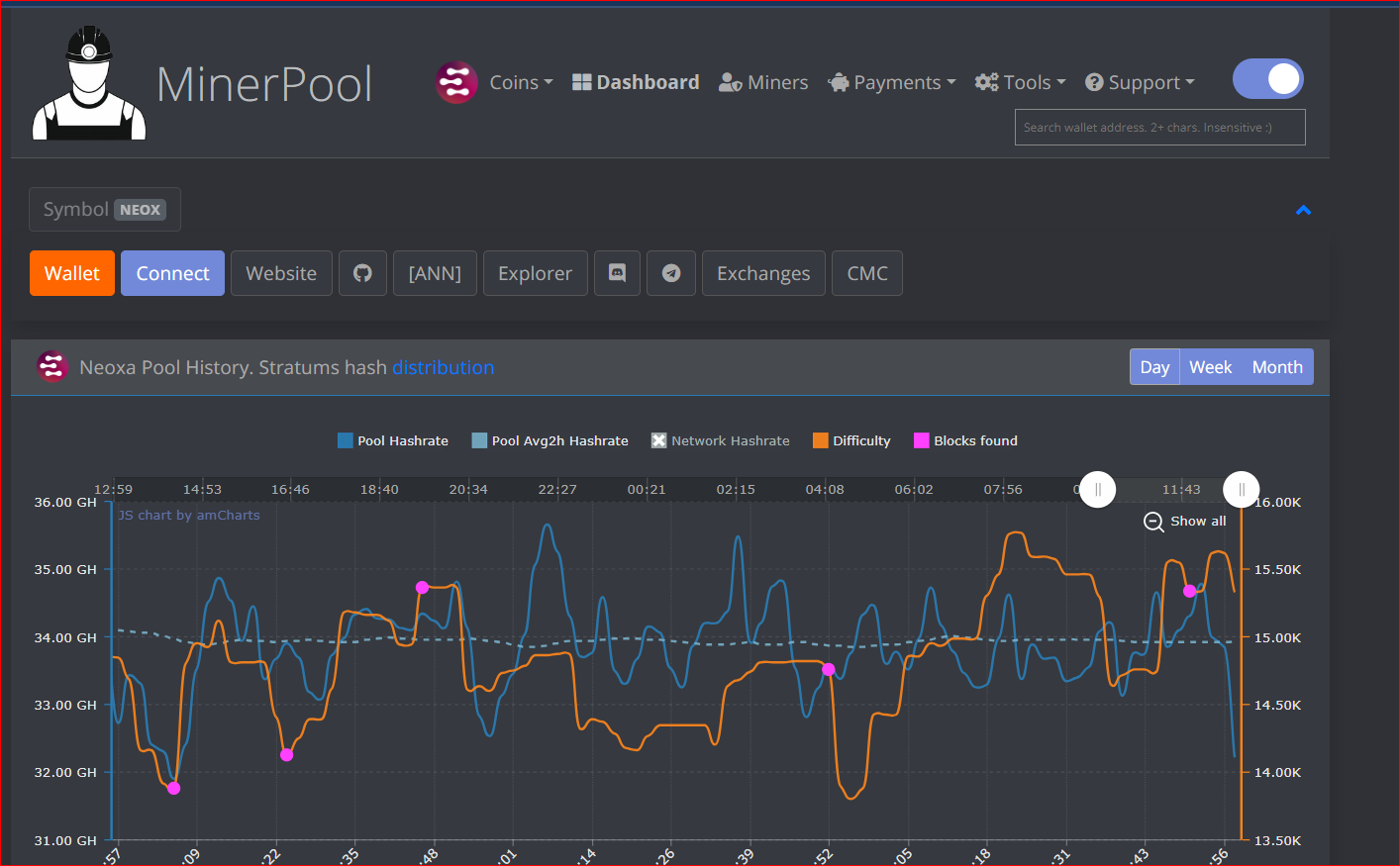The height and width of the screenshot is (866, 1400).
Task: Open the Coins dropdown menu
Action: tap(521, 82)
